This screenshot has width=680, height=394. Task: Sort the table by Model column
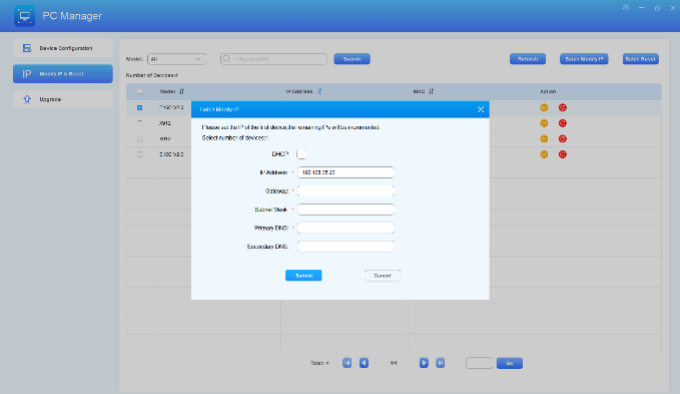[x=181, y=91]
